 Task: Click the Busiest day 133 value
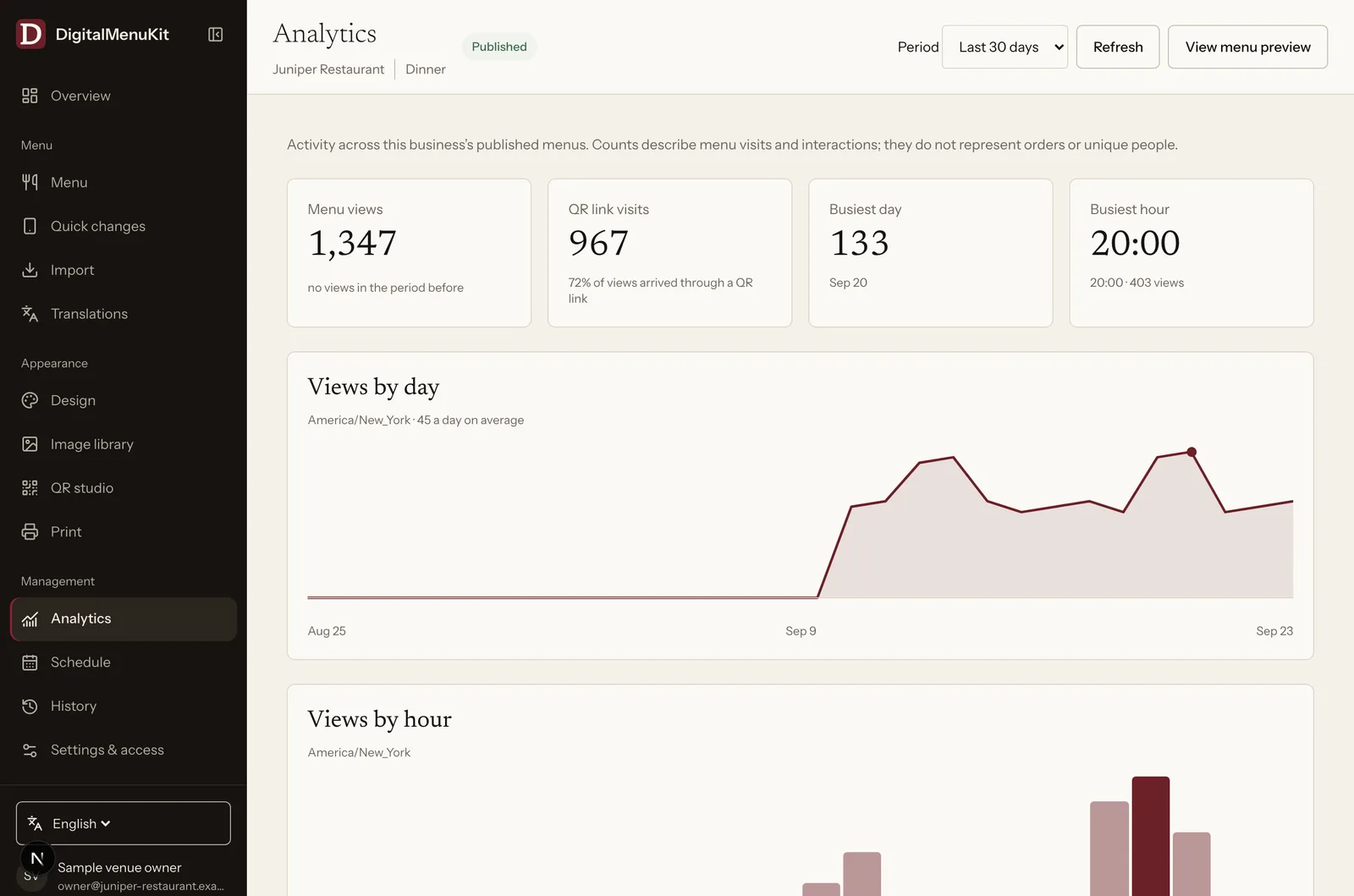click(x=859, y=244)
